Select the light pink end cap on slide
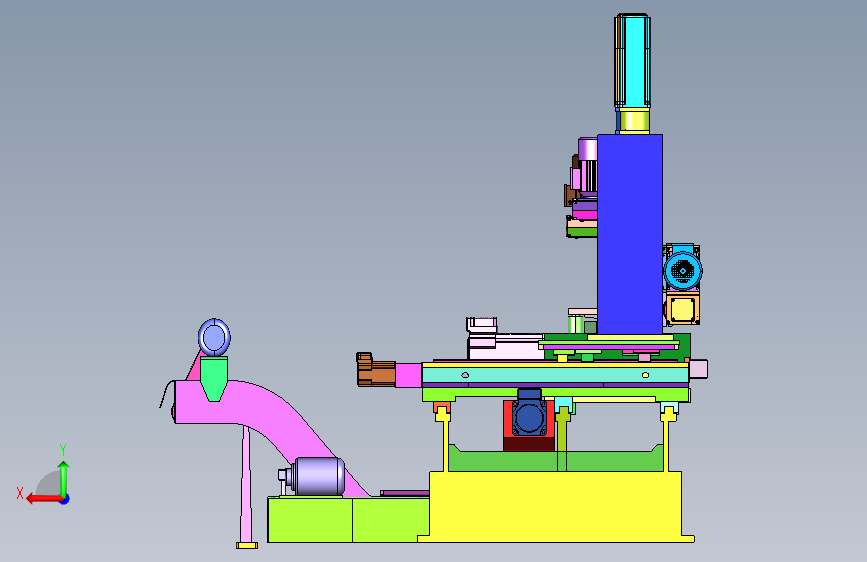This screenshot has height=562, width=867. pos(698,369)
